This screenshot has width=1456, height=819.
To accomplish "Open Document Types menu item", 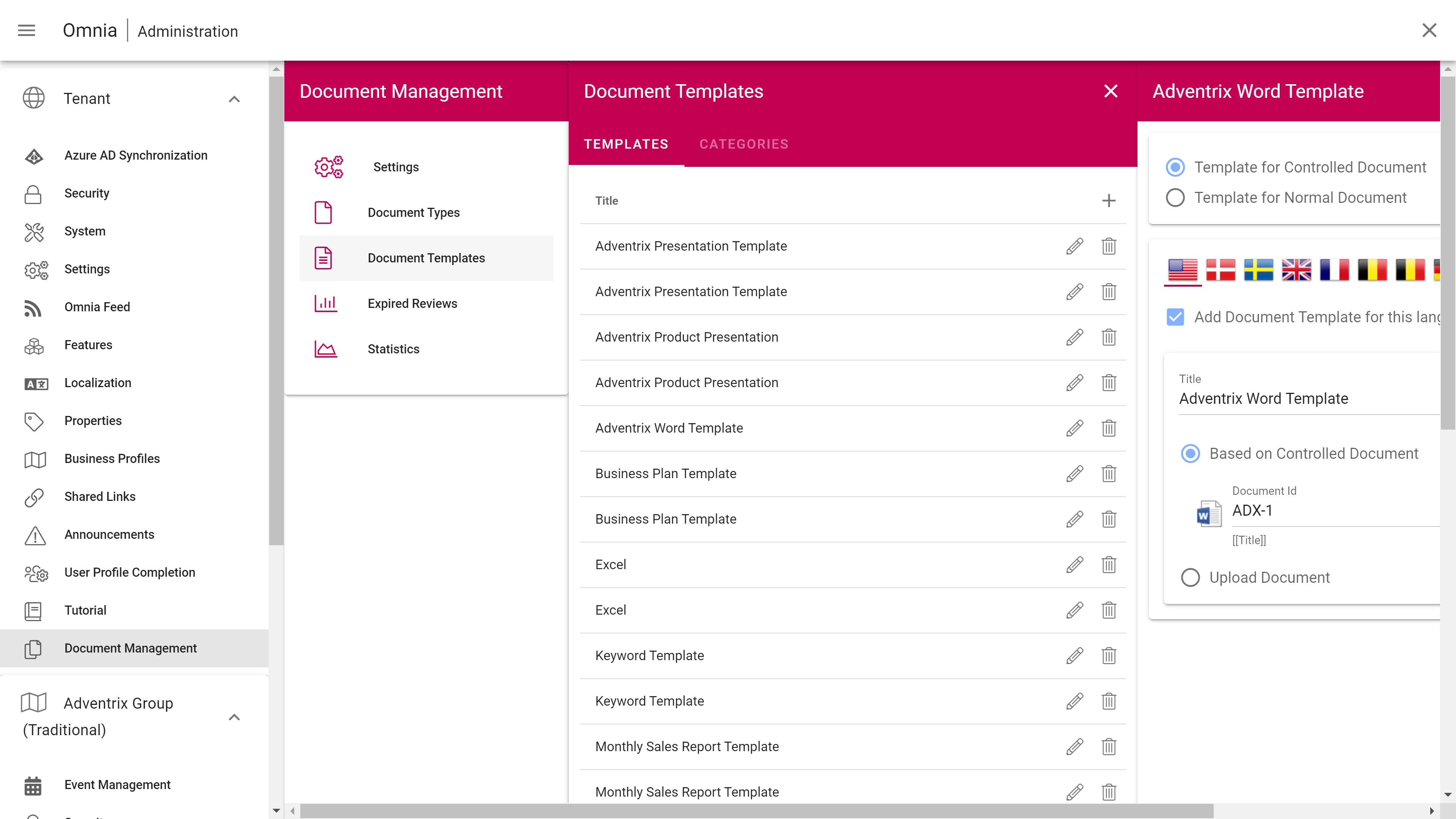I will 413,212.
